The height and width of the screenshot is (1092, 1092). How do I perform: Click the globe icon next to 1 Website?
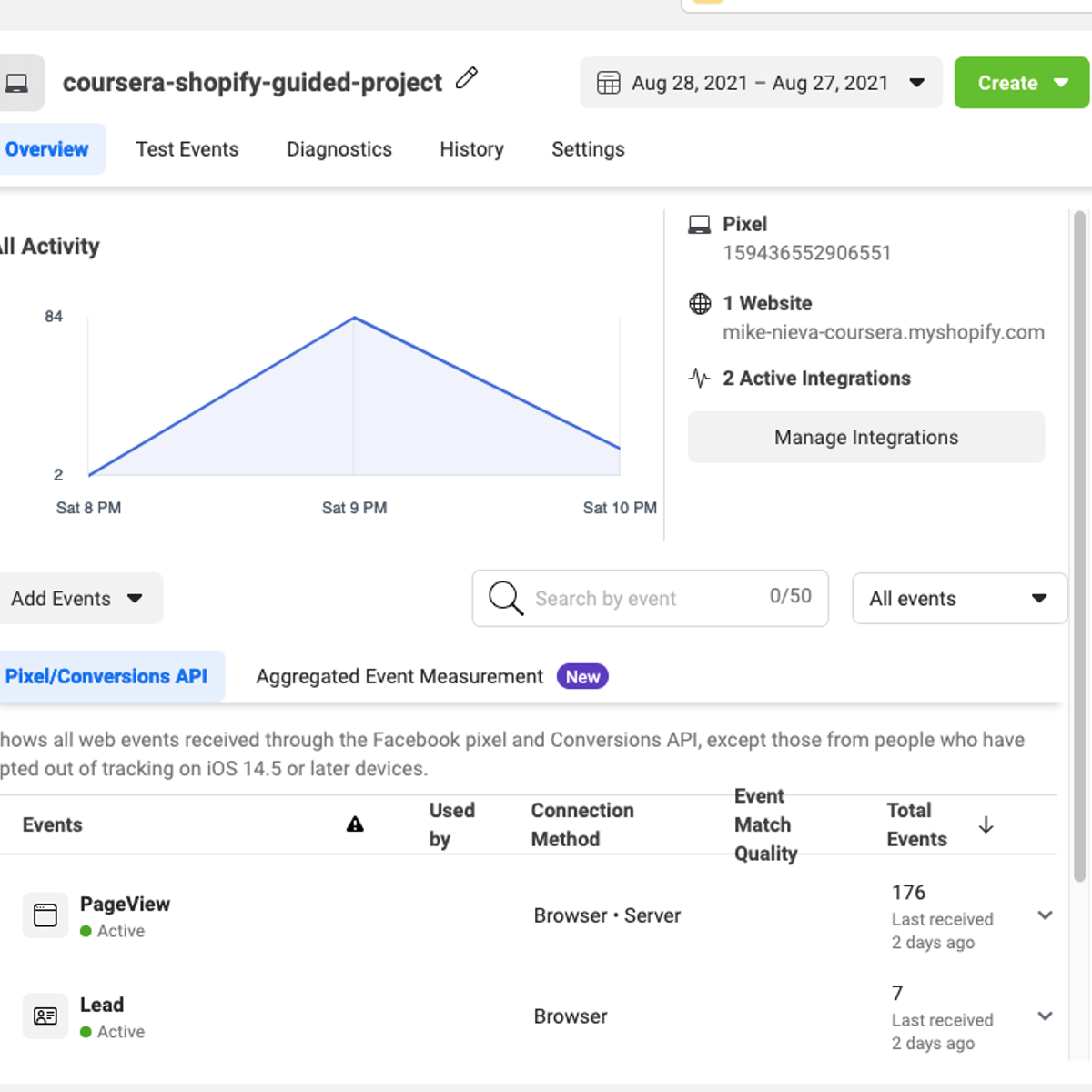[699, 303]
